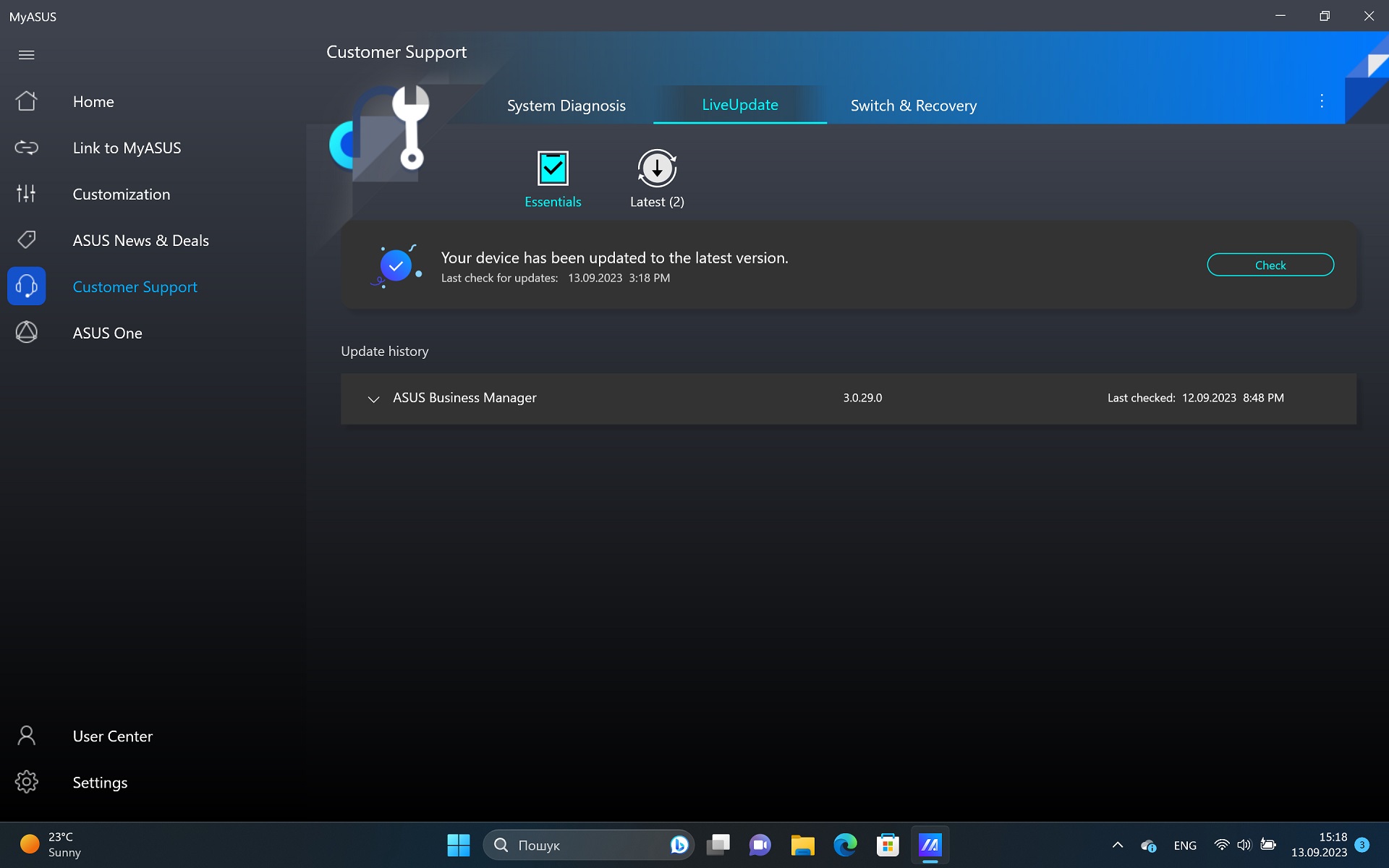Image resolution: width=1389 pixels, height=868 pixels.
Task: Launch the Teams chat taskbar icon
Action: [x=760, y=845]
